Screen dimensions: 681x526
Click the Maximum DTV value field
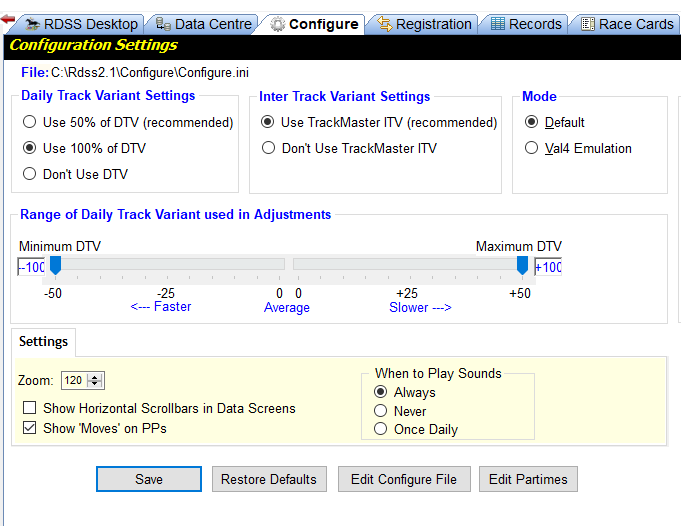(x=548, y=267)
